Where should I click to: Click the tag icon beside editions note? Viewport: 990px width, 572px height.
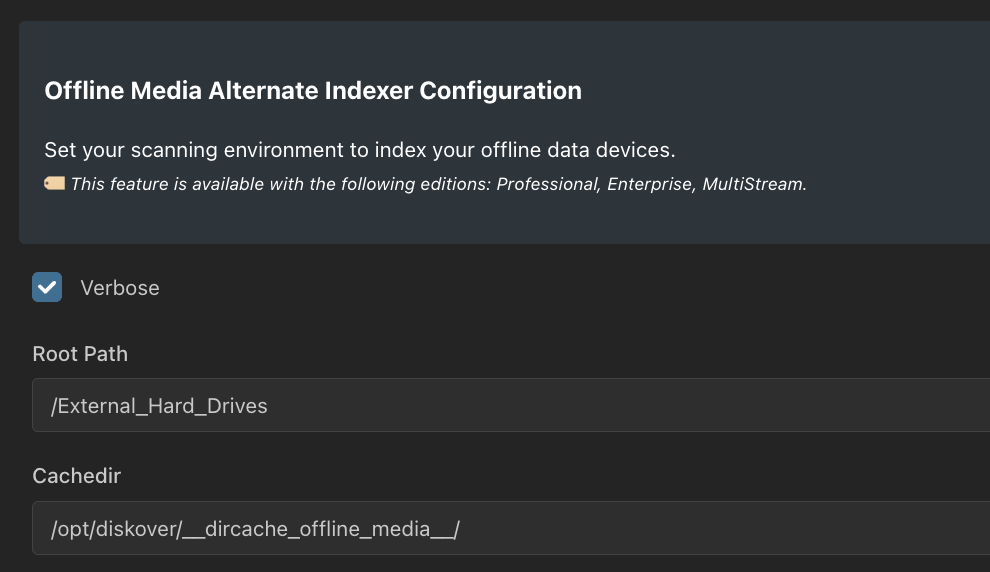pos(54,184)
